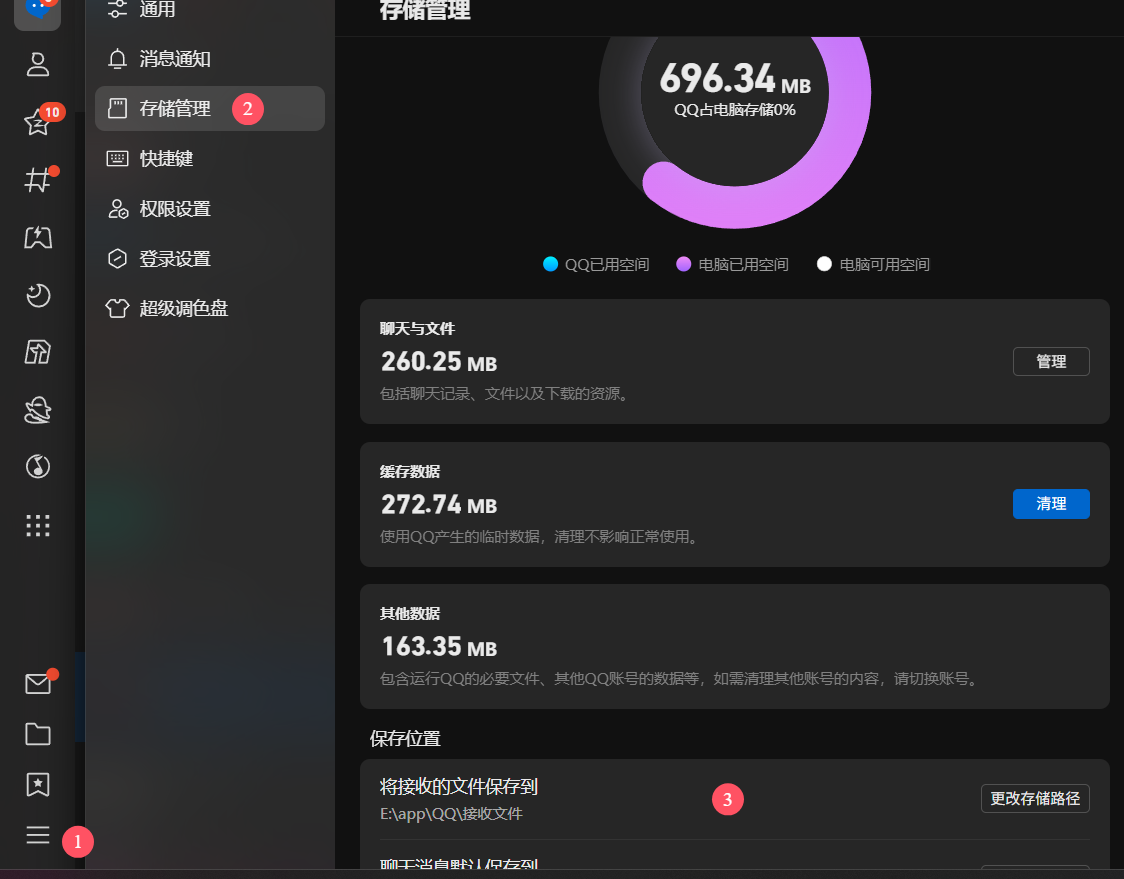This screenshot has width=1124, height=879.
Task: Open the contacts person icon in sidebar
Action: 37,65
